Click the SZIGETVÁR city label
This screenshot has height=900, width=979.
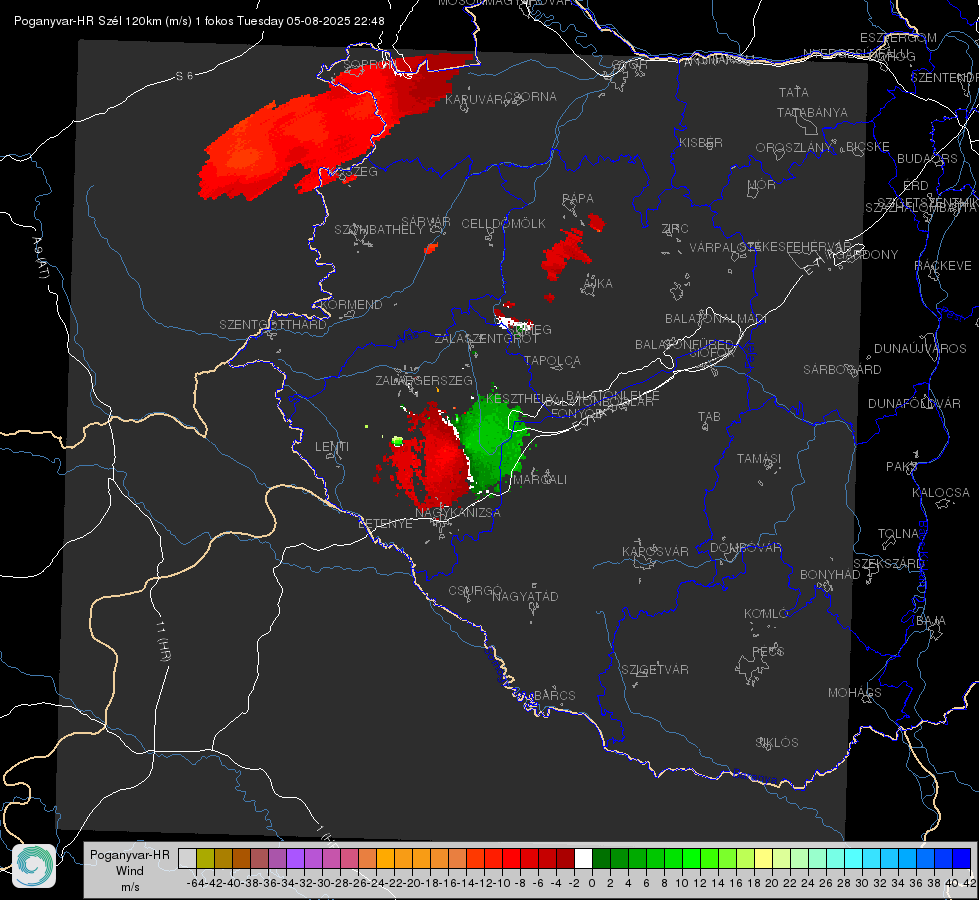[x=655, y=669]
